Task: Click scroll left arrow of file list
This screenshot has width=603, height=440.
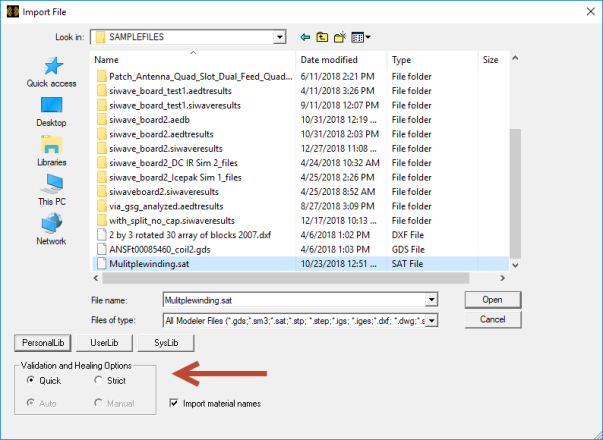Action: tap(96, 278)
